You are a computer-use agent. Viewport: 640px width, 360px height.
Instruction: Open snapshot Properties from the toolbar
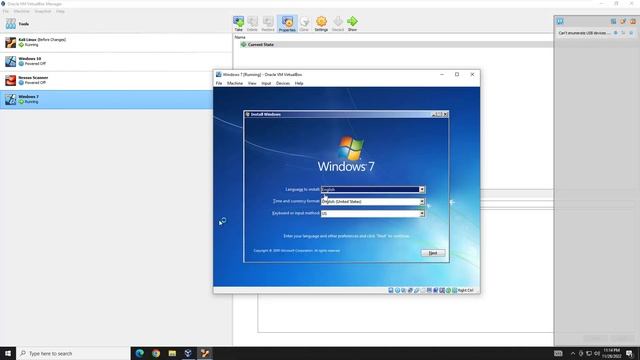click(287, 24)
